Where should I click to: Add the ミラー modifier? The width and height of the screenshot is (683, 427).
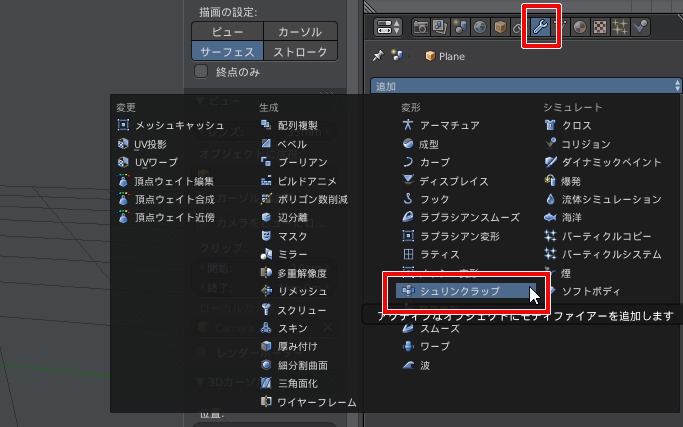284,254
